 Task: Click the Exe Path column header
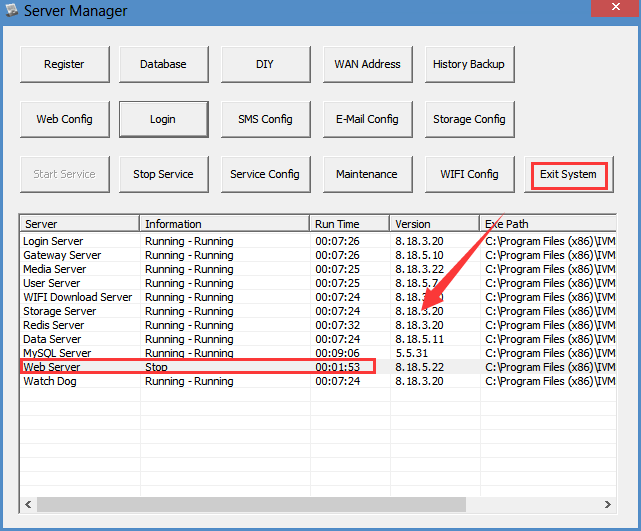coord(548,224)
